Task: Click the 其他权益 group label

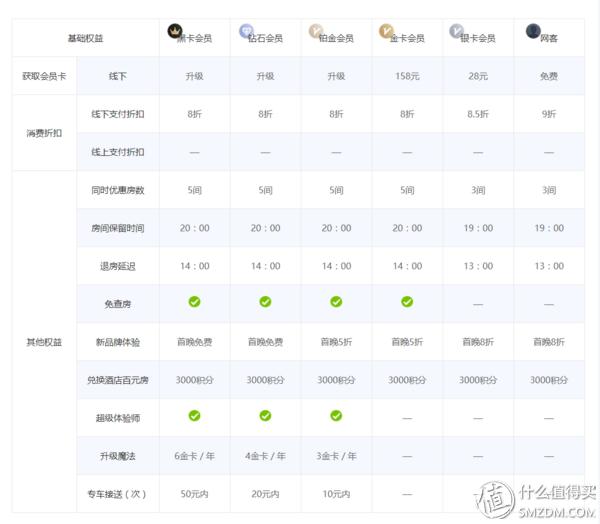Action: point(44,342)
